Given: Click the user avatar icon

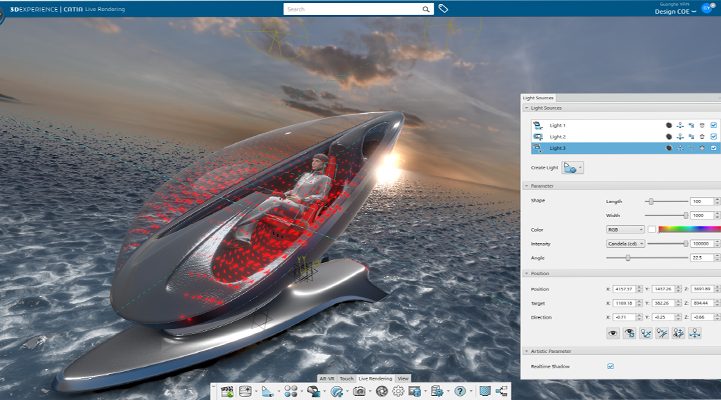Looking at the screenshot, I should click(x=707, y=8).
